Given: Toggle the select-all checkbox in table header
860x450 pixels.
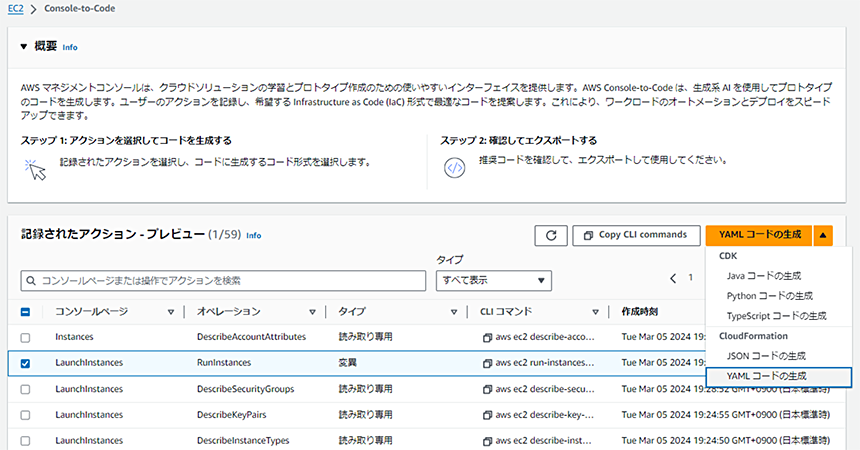Looking at the screenshot, I should coord(25,312).
